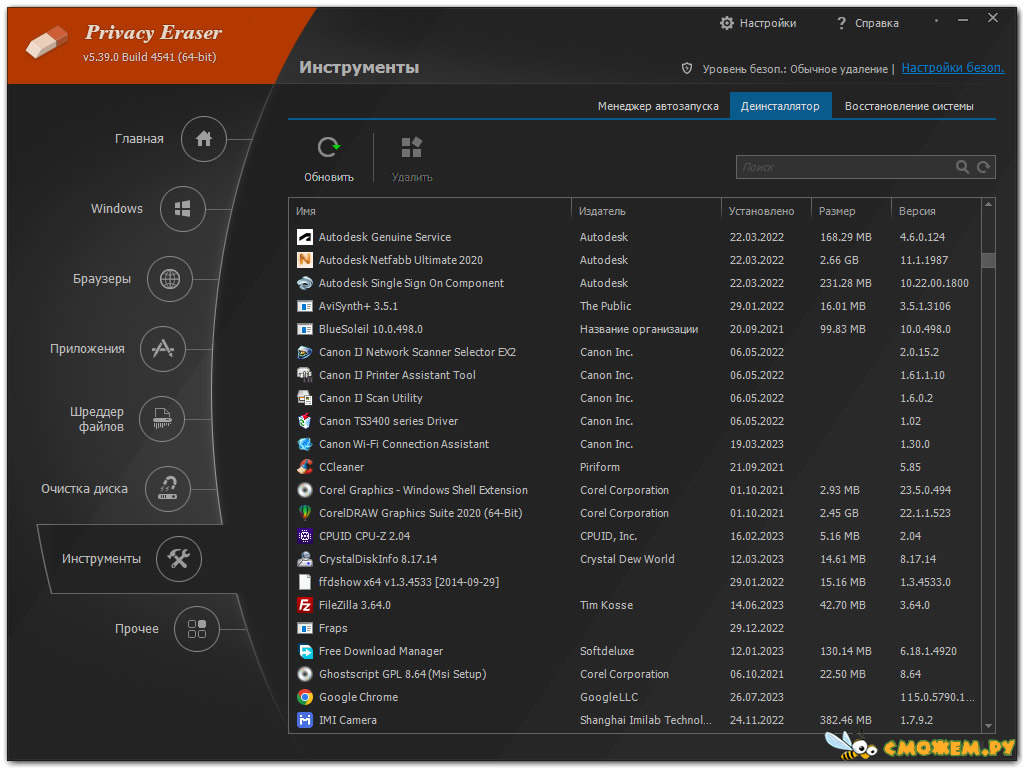This screenshot has height=772, width=1026.
Task: Click the CCleaner program icon
Action: coord(305,467)
